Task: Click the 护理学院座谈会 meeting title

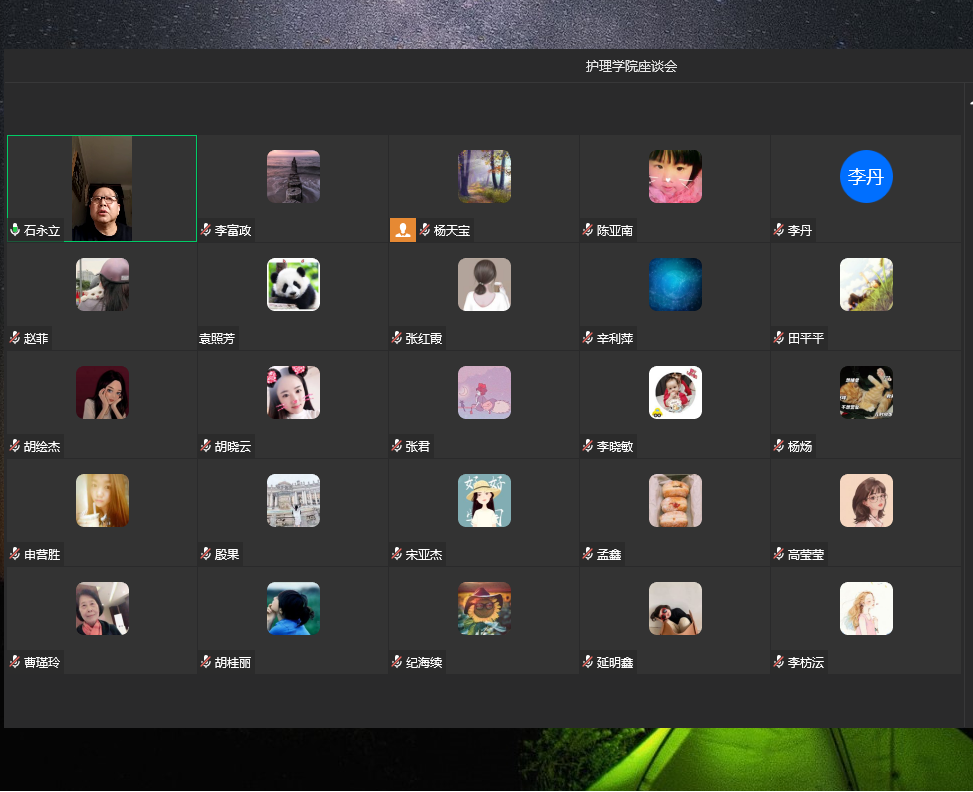Action: pos(631,66)
